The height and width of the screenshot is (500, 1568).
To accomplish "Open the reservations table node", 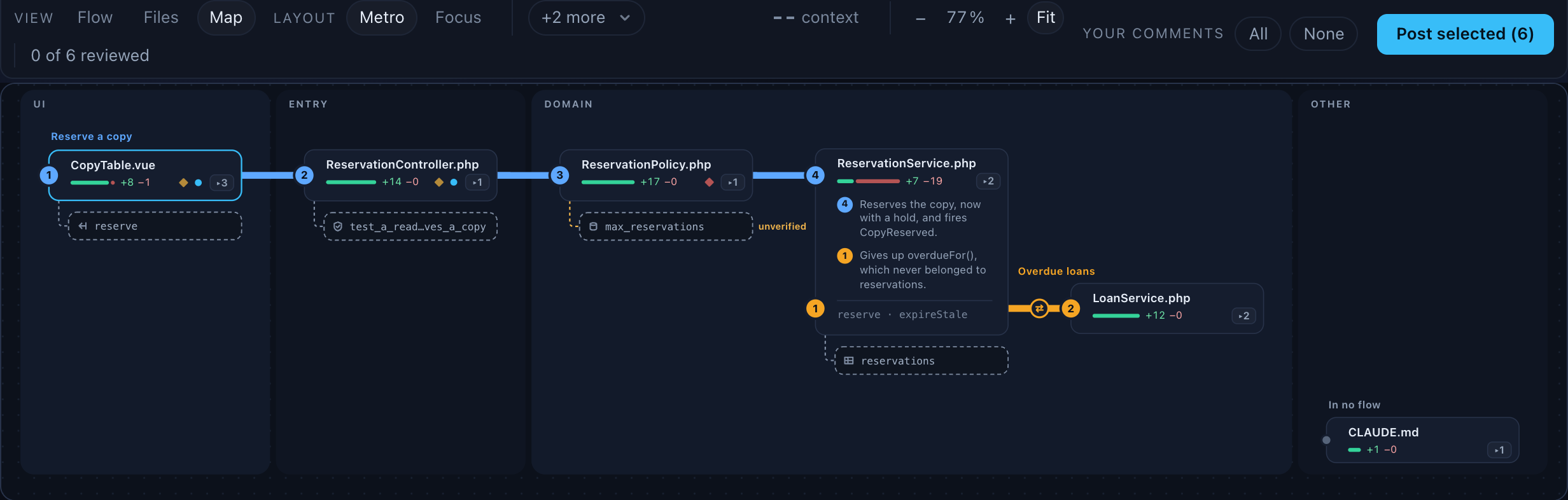I will pos(921,361).
